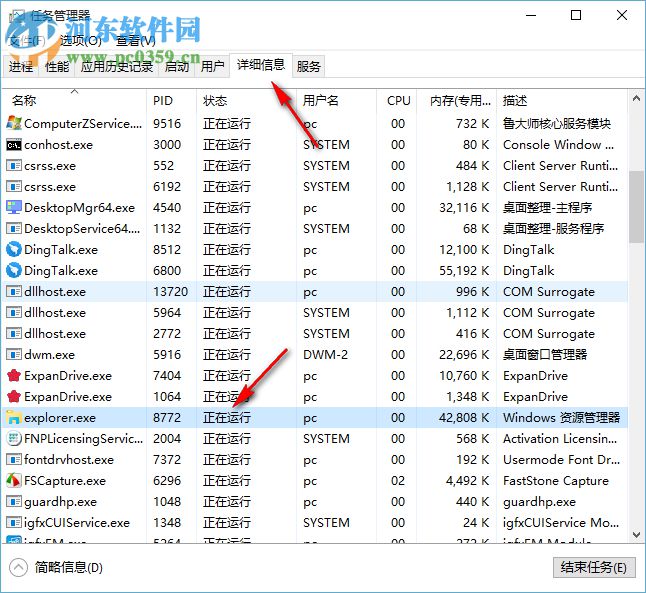Viewport: 646px width, 593px height.
Task: Click the DesktopMgr64.exe monitor icon
Action: pos(14,208)
